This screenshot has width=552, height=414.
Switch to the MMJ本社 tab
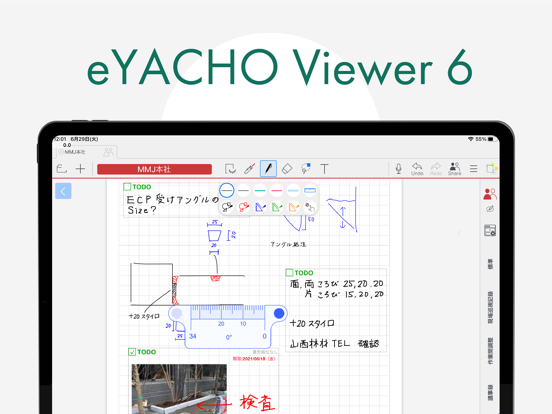pyautogui.click(x=75, y=152)
